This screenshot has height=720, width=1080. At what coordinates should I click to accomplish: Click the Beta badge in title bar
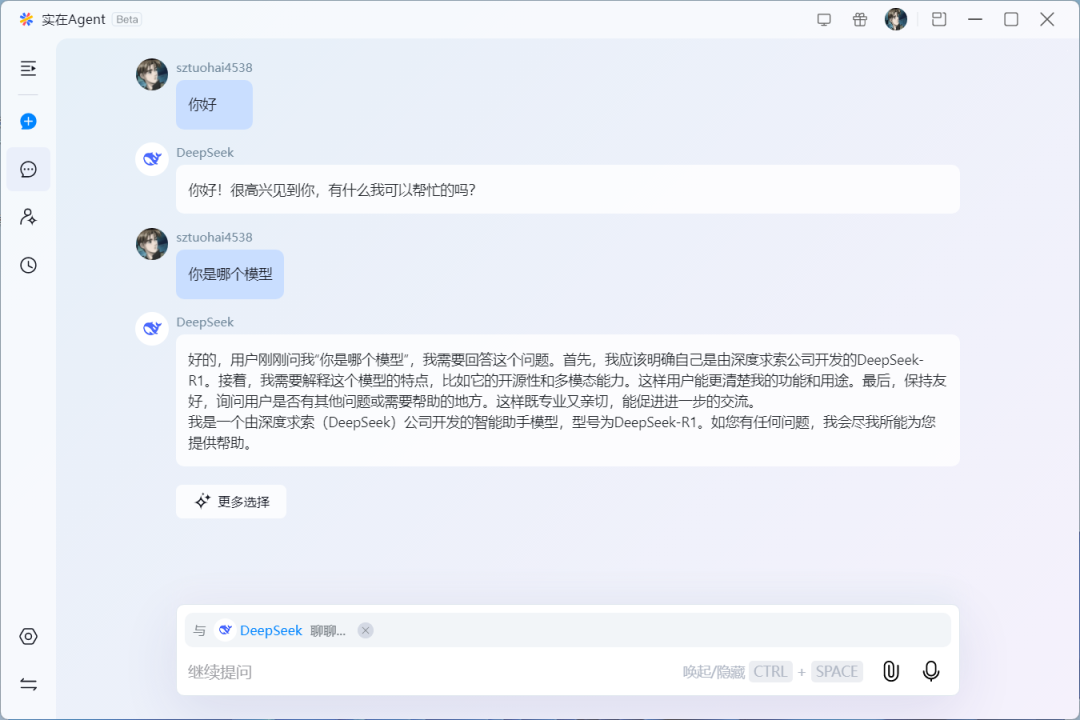coord(127,19)
